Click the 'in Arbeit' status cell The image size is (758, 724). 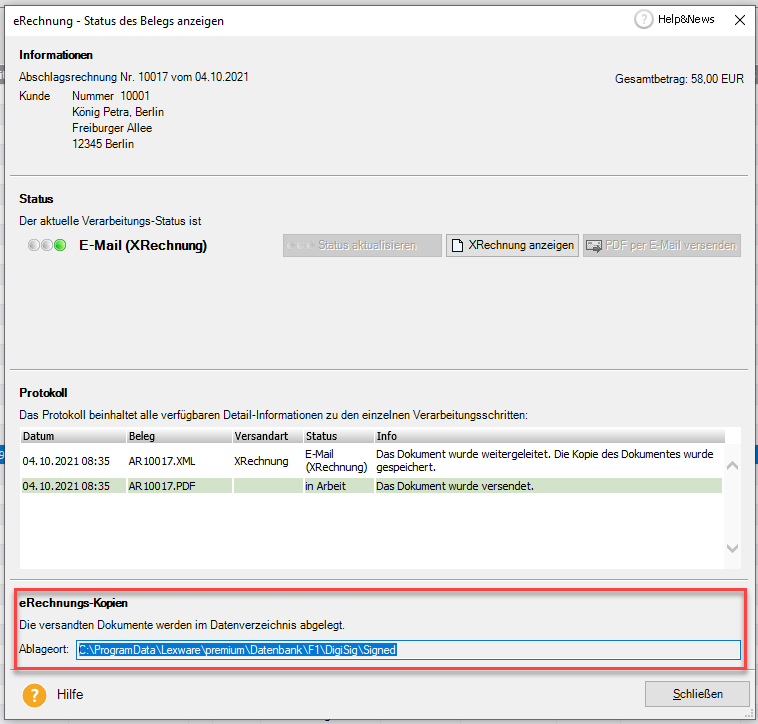click(336, 486)
